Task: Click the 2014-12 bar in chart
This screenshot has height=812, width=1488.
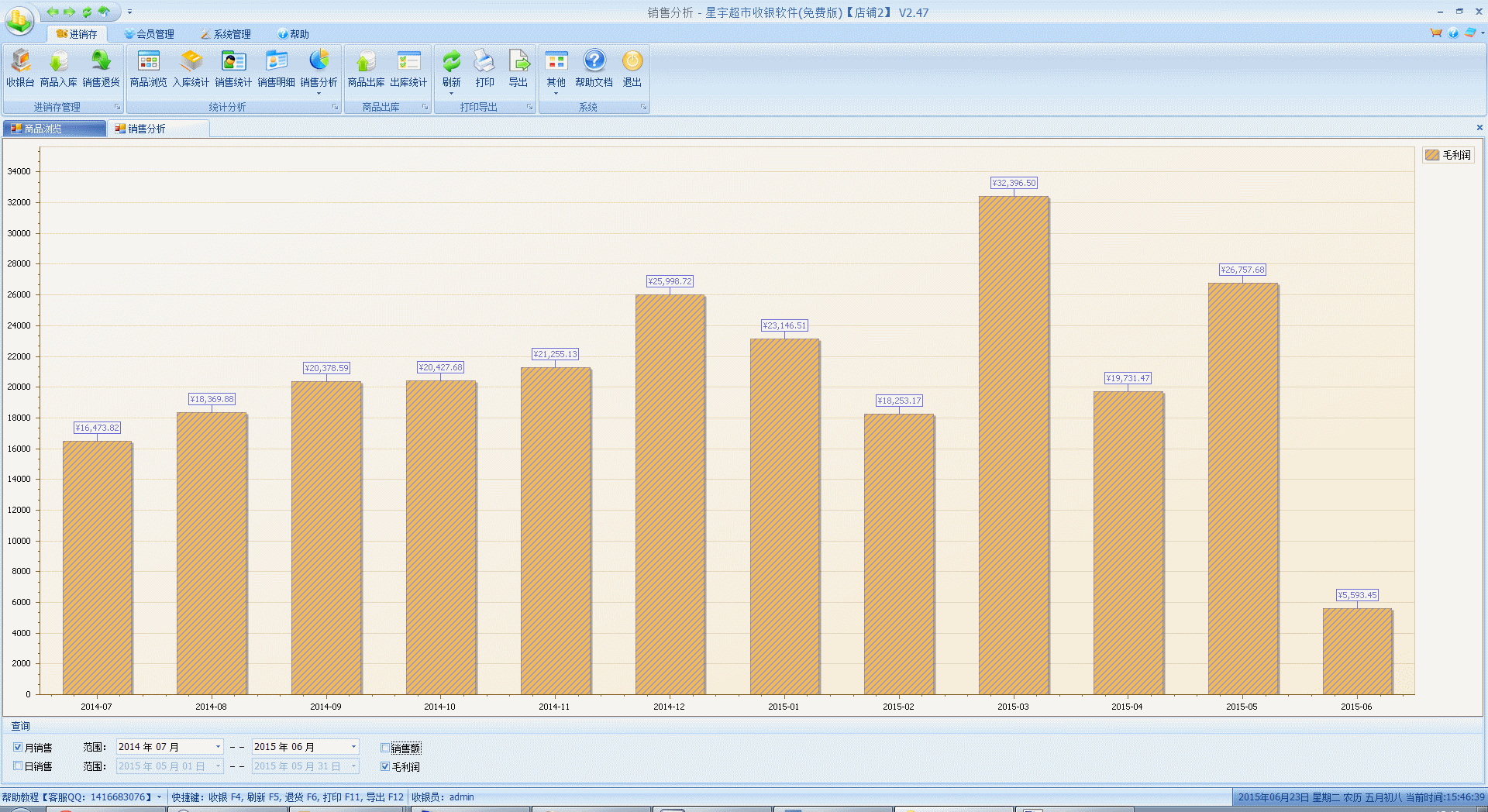Action: (670, 494)
